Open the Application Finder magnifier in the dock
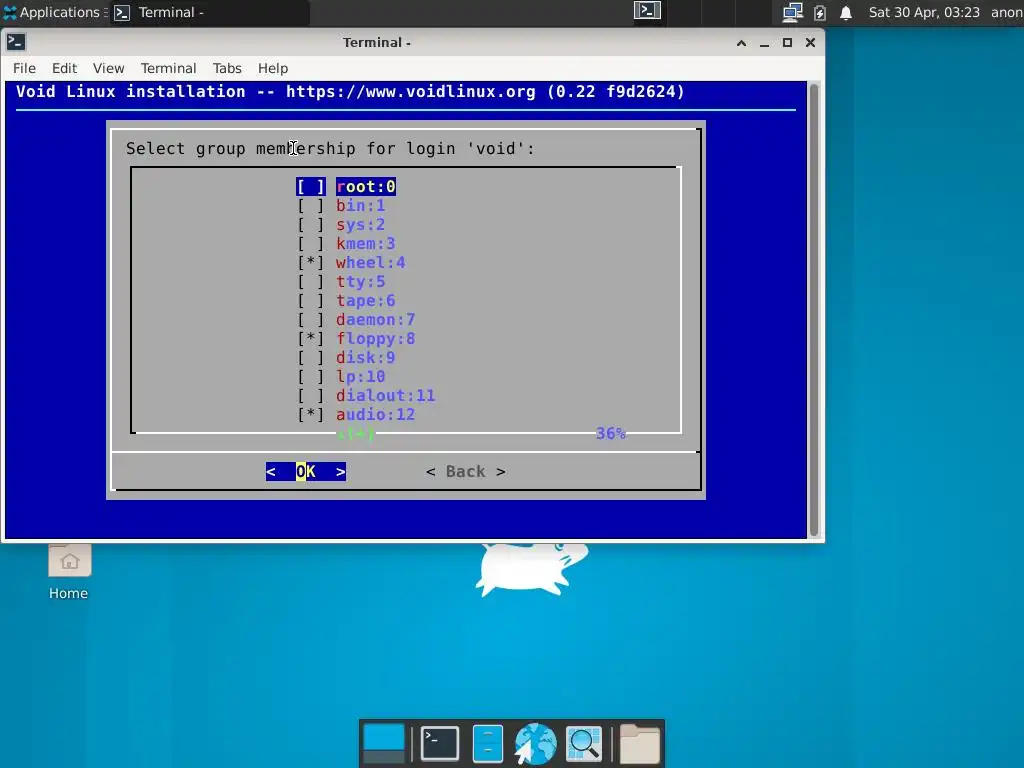The height and width of the screenshot is (768, 1024). 584,744
